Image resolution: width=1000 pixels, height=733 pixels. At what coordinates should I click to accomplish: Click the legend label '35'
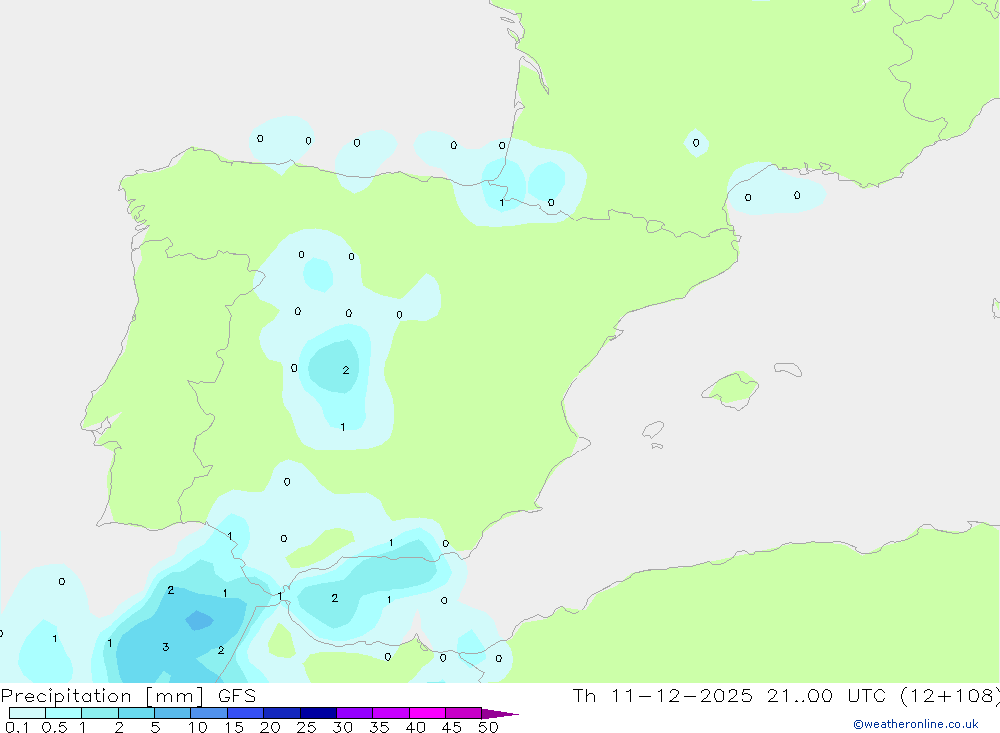(379, 727)
